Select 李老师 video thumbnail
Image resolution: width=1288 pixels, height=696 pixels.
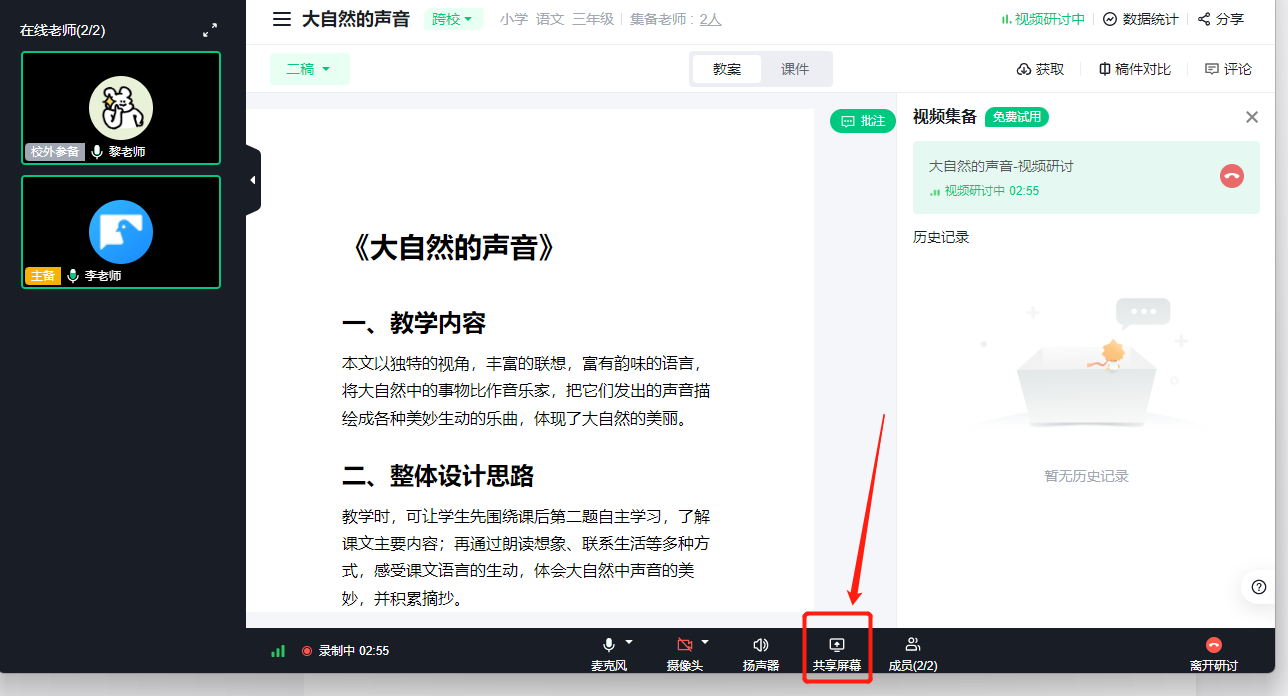tap(121, 232)
